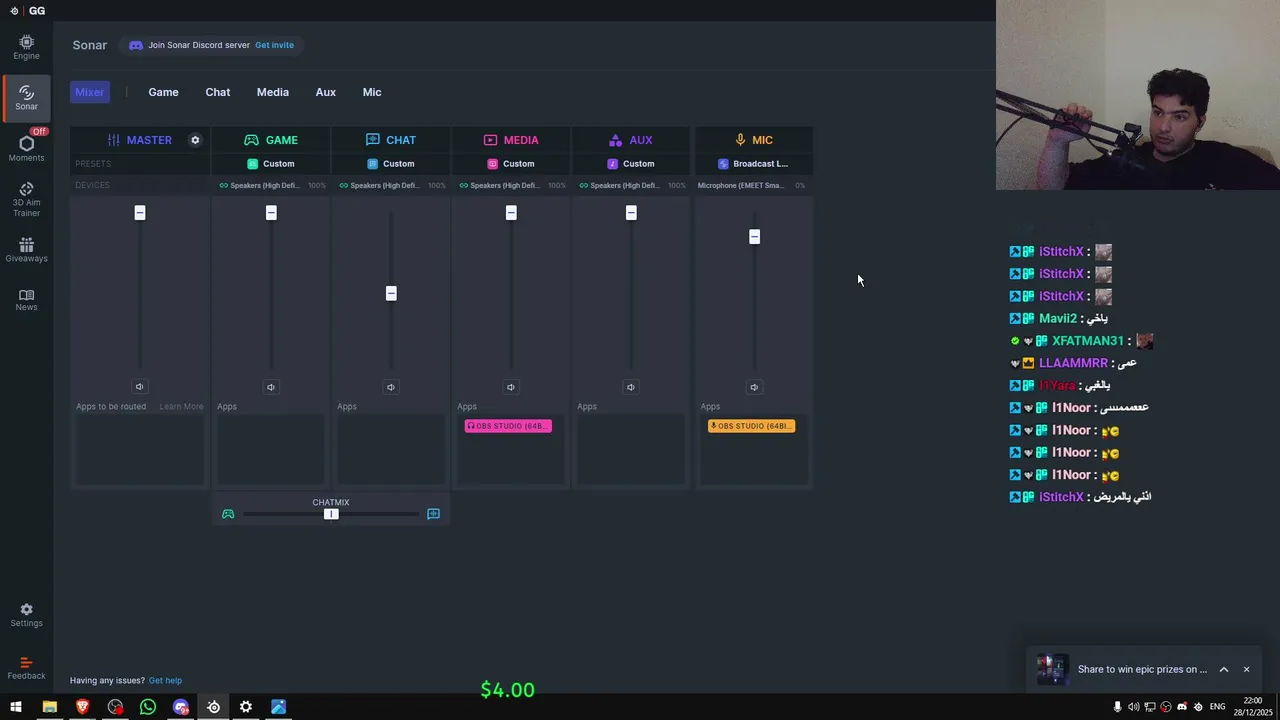Viewport: 1280px width, 720px height.
Task: Open the Feedback section in the sidebar
Action: pyautogui.click(x=26, y=668)
